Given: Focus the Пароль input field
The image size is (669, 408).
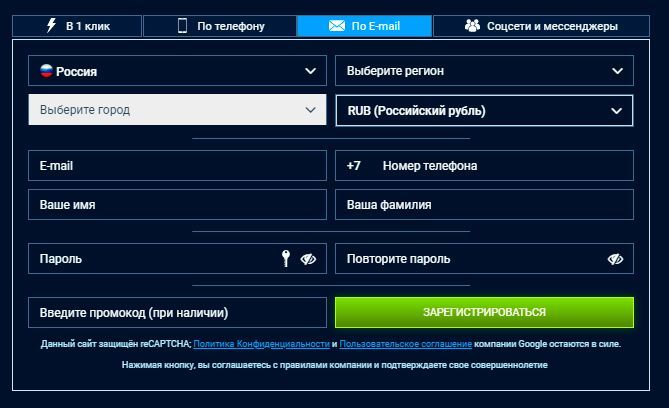Looking at the screenshot, I should point(177,259).
